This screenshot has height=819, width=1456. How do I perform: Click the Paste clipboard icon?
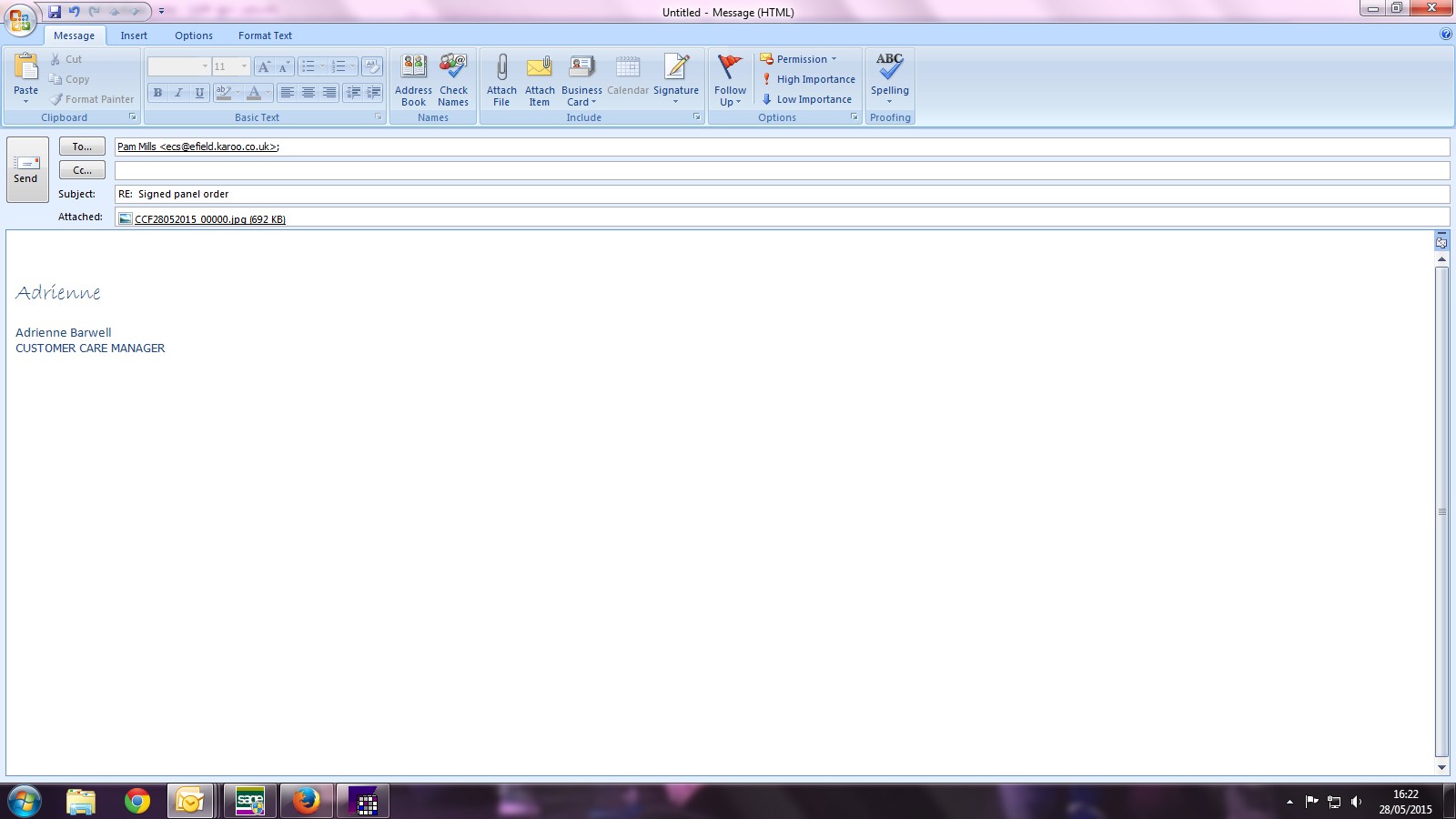point(25,68)
